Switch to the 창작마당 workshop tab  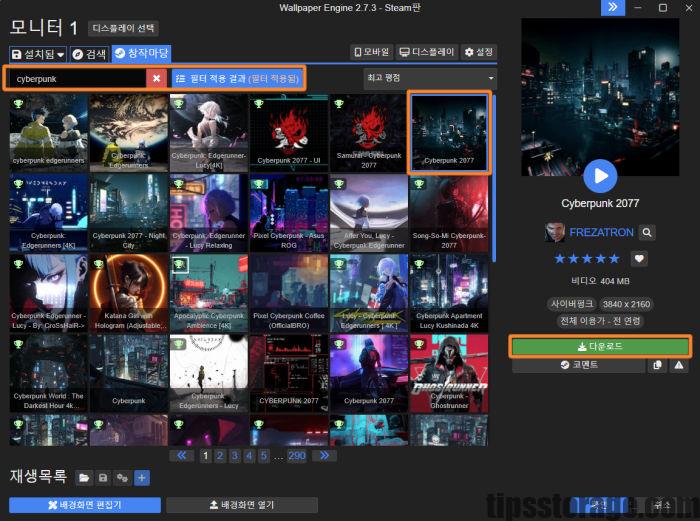[x=141, y=54]
